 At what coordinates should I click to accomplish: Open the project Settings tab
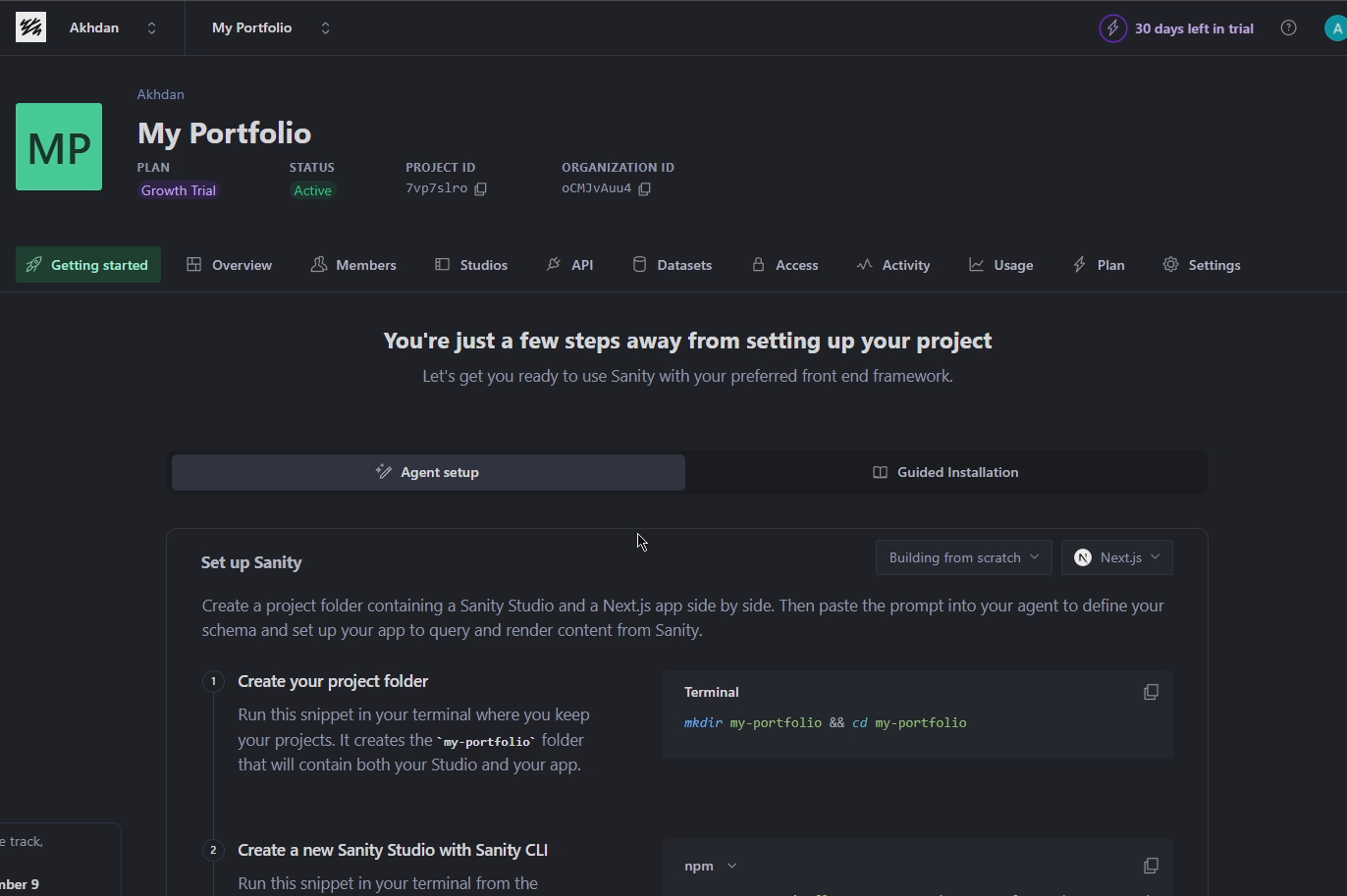point(1202,265)
